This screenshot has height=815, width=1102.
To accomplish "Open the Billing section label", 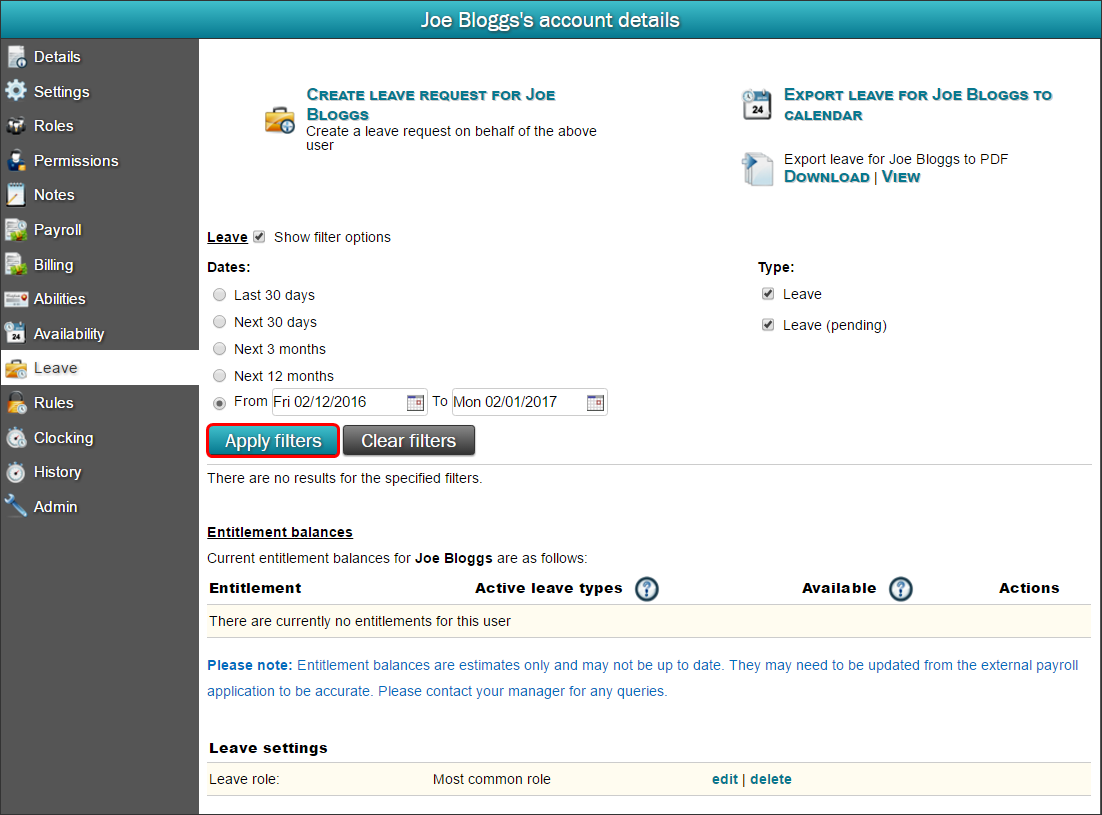I will [53, 265].
